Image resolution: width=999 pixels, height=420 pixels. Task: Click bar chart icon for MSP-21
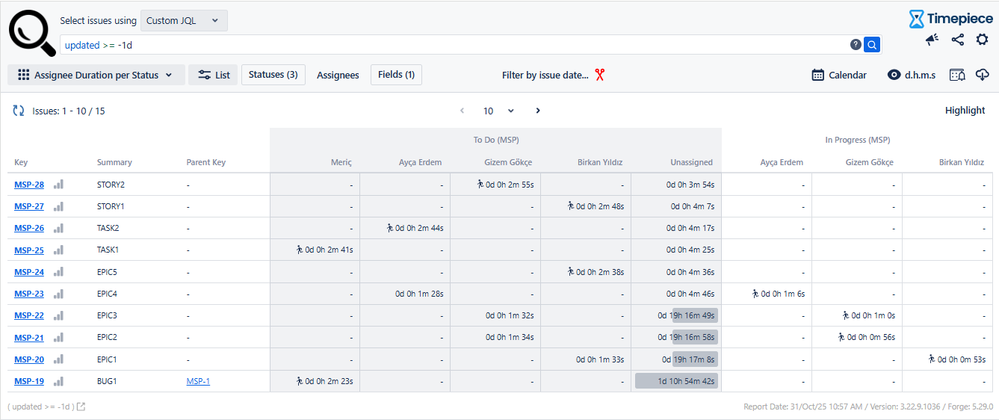point(59,337)
